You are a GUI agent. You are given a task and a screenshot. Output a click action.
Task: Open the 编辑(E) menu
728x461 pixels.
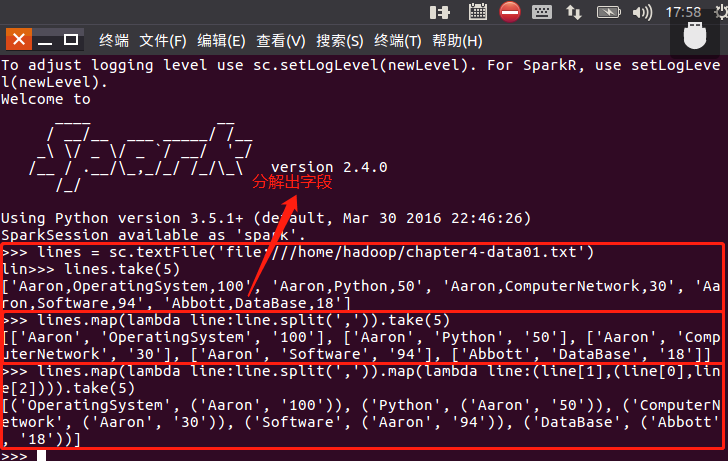click(x=221, y=41)
